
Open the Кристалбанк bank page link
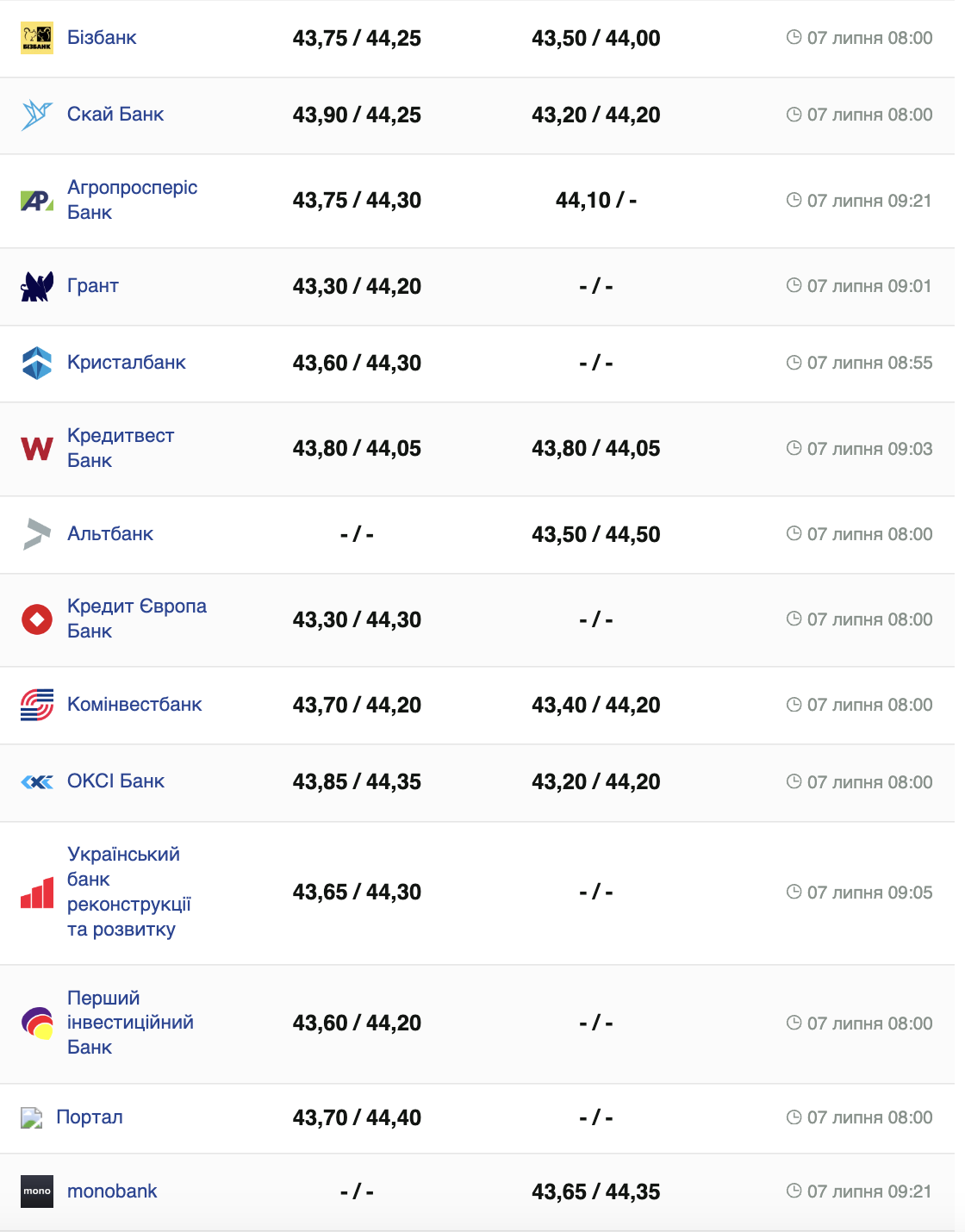(127, 363)
